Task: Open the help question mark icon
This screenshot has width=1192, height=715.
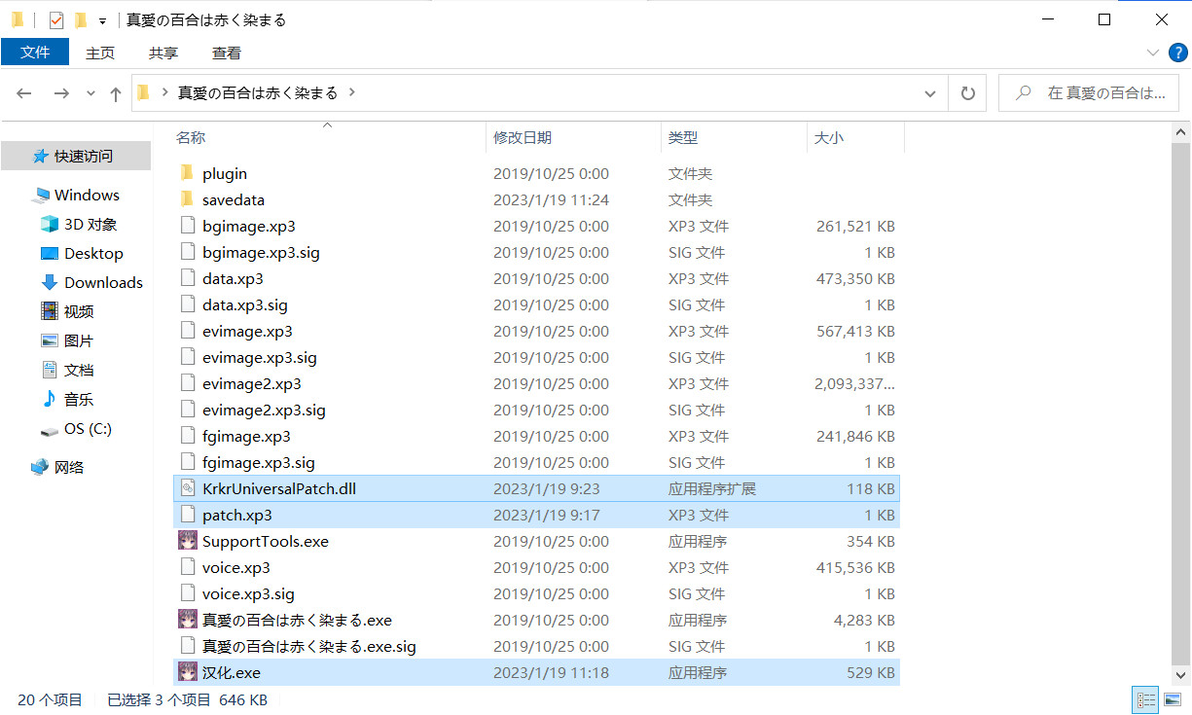Action: click(x=1178, y=52)
